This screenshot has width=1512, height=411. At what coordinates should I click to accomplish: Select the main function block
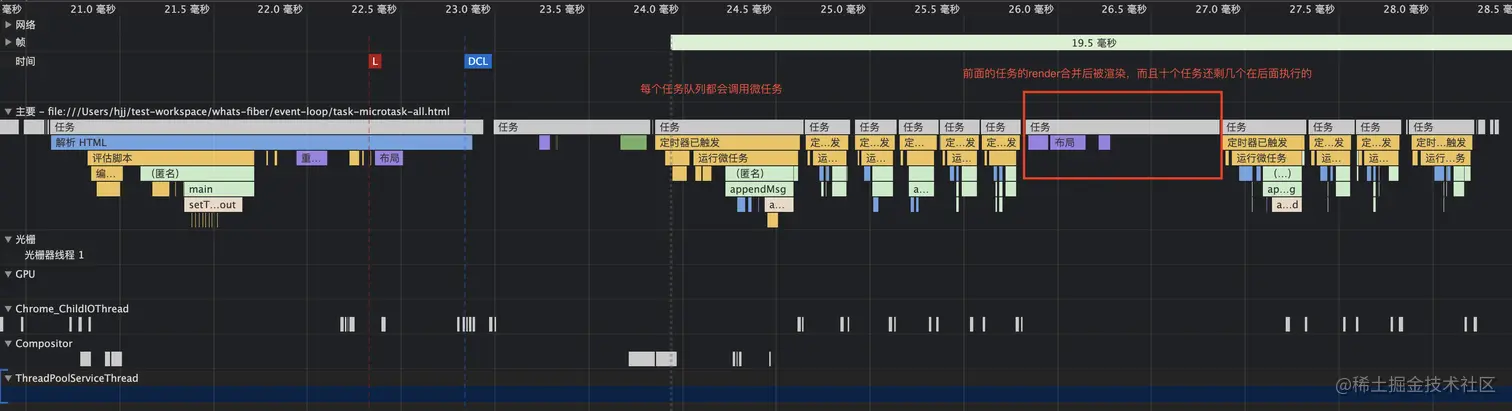point(219,189)
